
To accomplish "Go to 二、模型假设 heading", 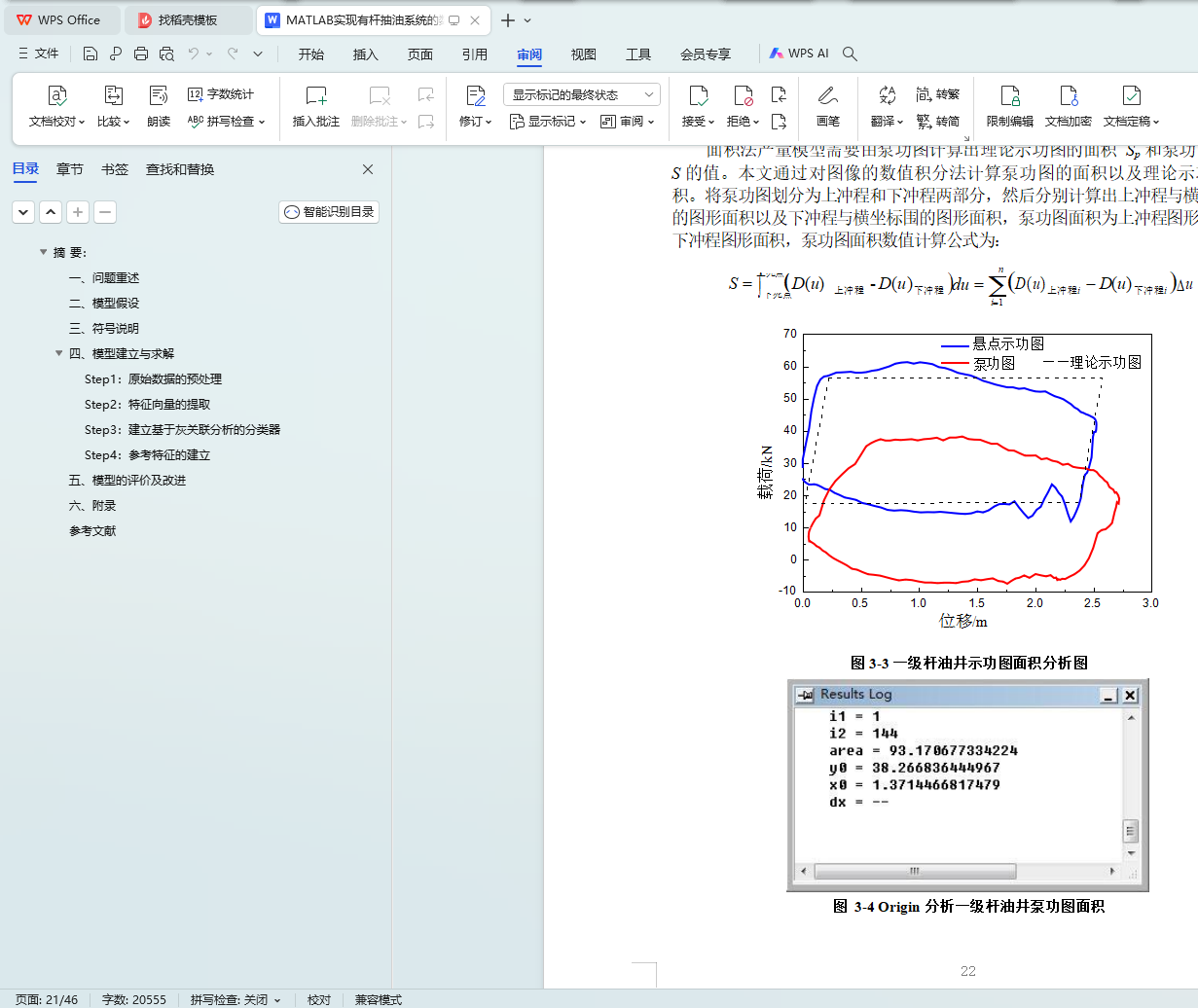I will [x=105, y=304].
